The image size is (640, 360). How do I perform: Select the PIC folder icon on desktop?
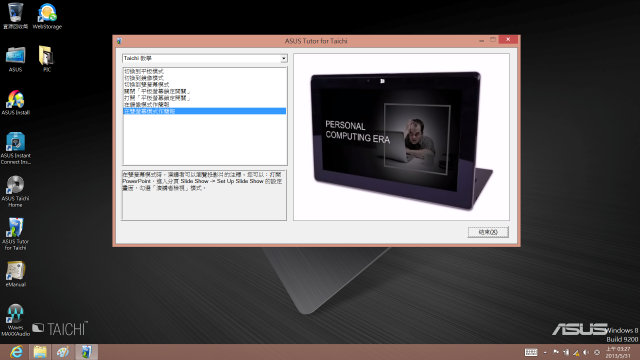pos(47,59)
